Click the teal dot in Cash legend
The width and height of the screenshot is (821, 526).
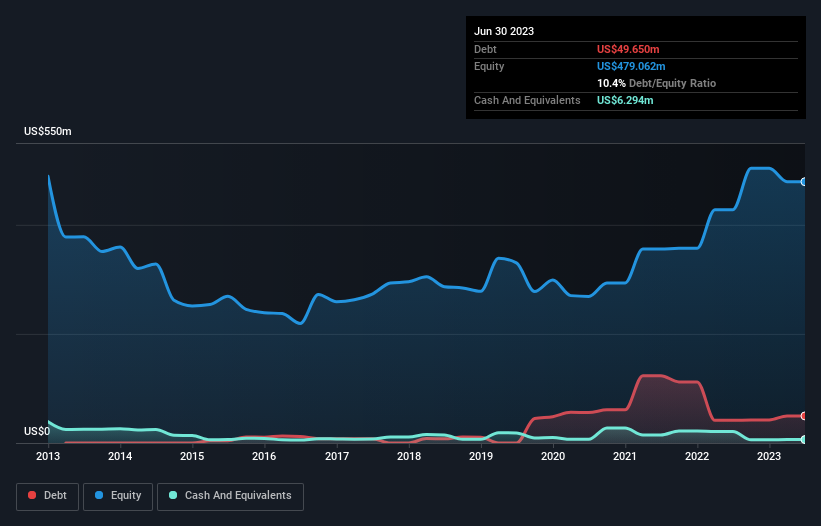point(173,495)
